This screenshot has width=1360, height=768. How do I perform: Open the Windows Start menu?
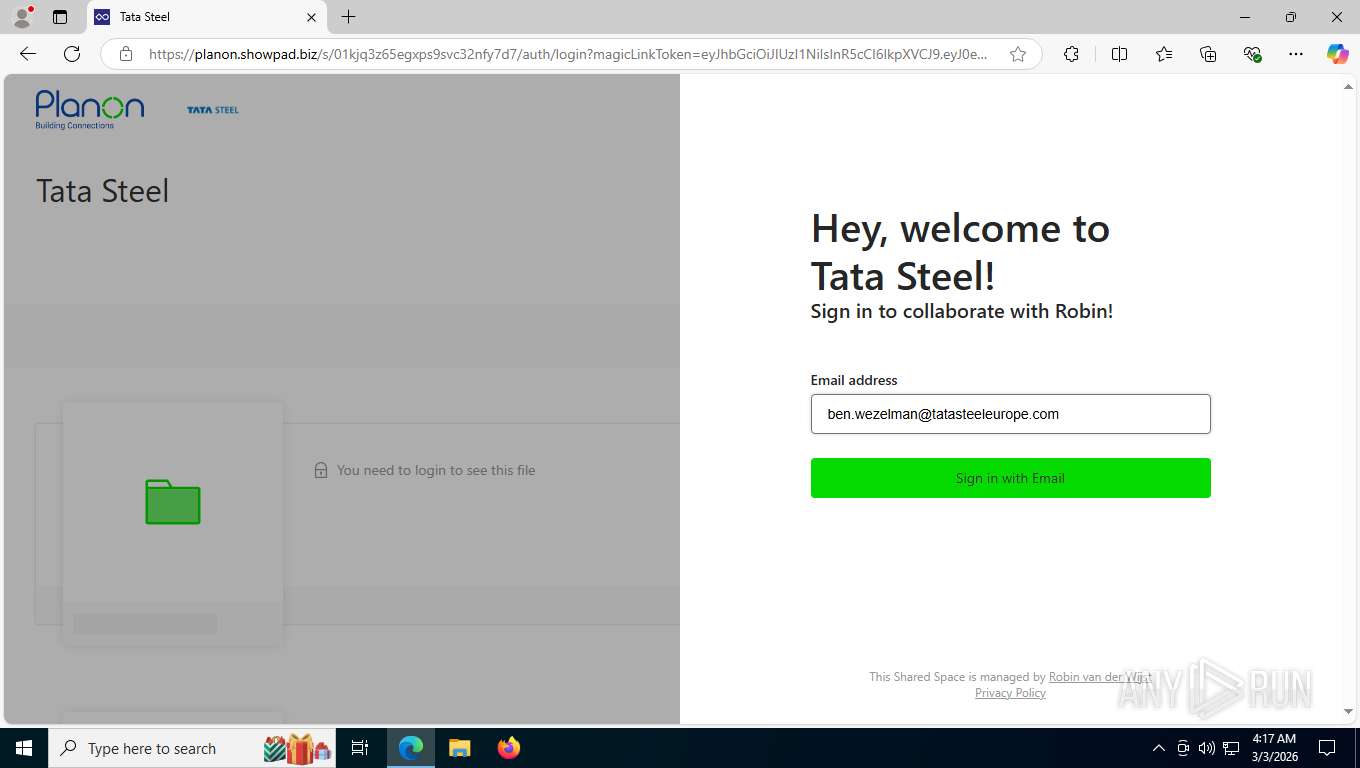click(x=24, y=748)
